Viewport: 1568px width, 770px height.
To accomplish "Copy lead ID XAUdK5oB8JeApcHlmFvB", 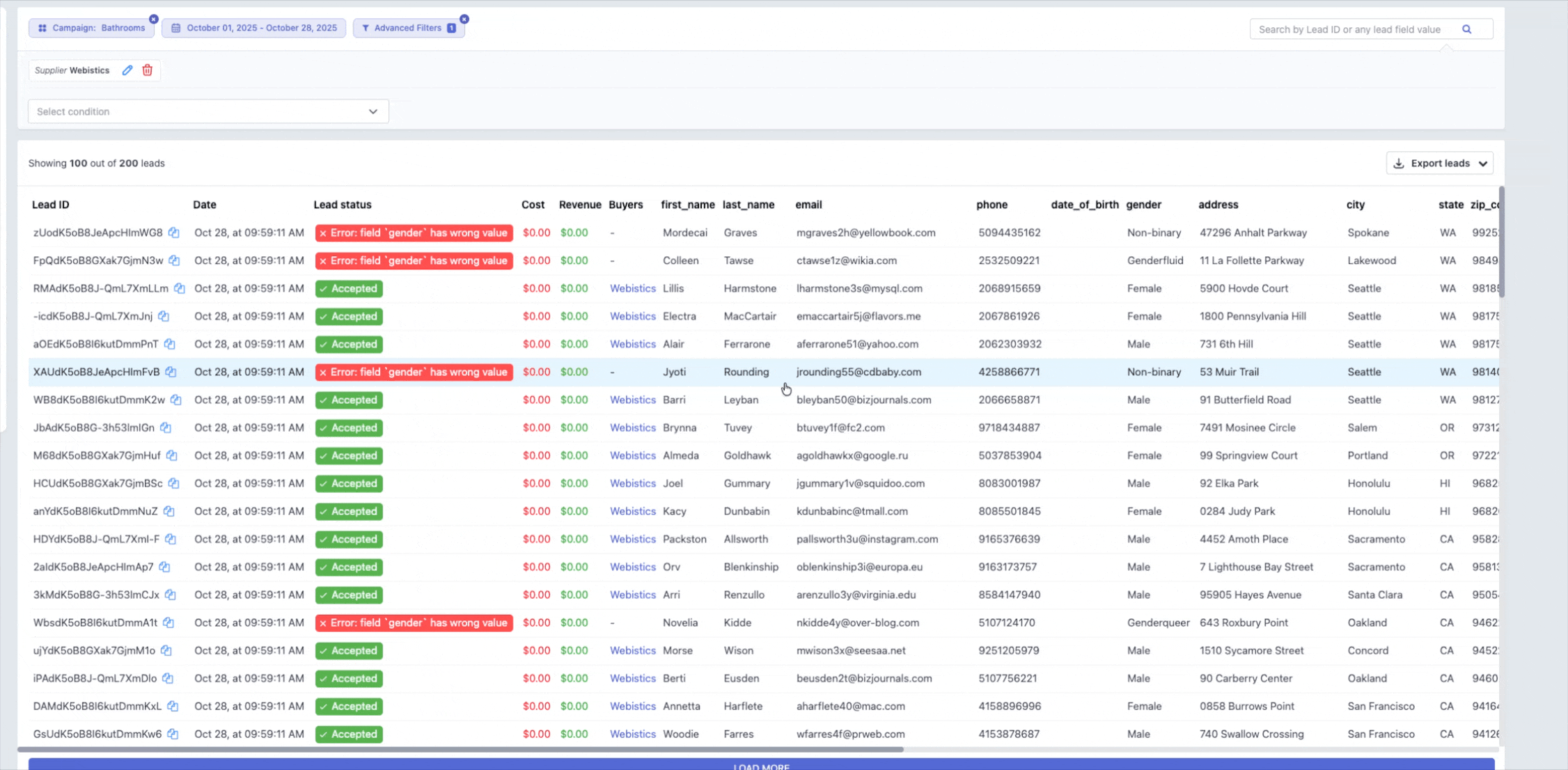I will [171, 372].
